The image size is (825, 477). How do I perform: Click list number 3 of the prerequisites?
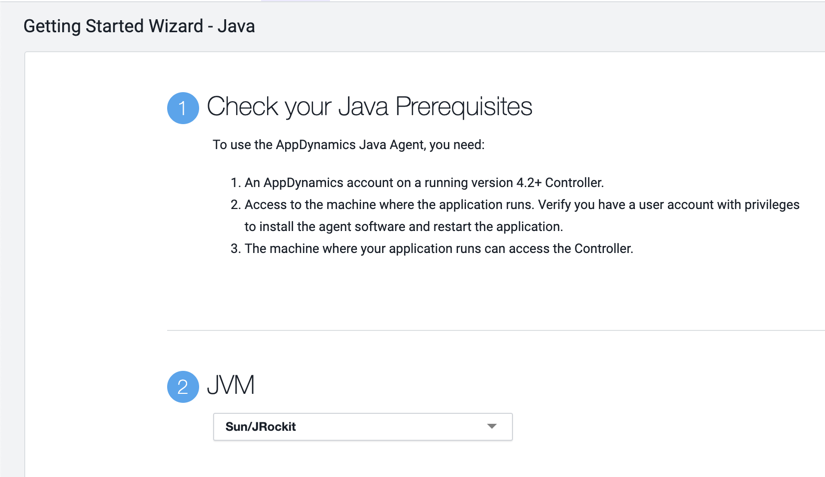(235, 249)
